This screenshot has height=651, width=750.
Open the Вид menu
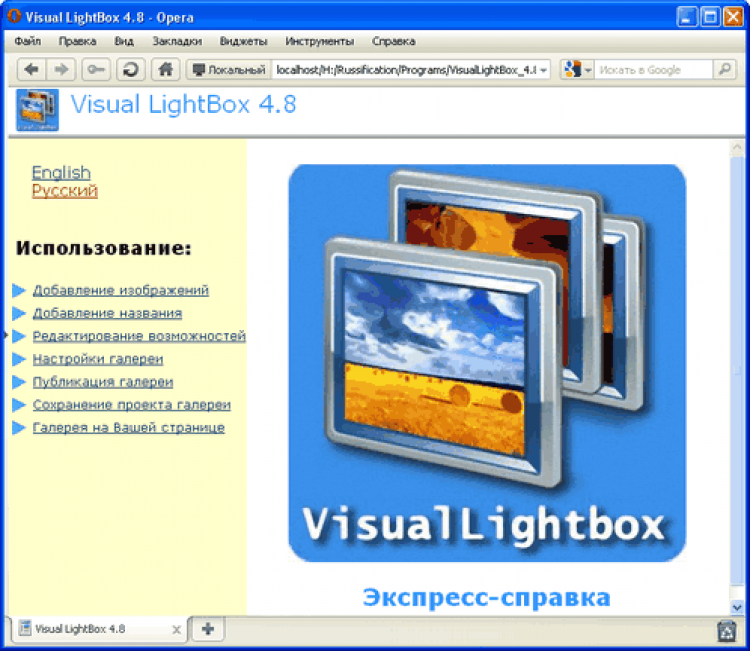tap(124, 41)
